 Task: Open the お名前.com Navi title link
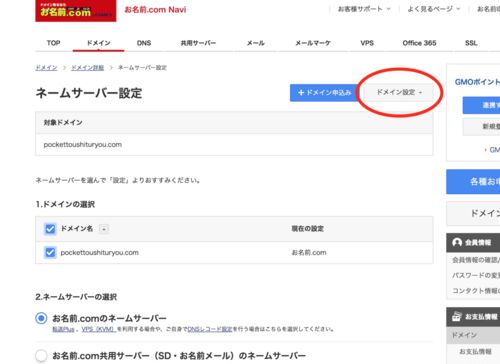155,10
